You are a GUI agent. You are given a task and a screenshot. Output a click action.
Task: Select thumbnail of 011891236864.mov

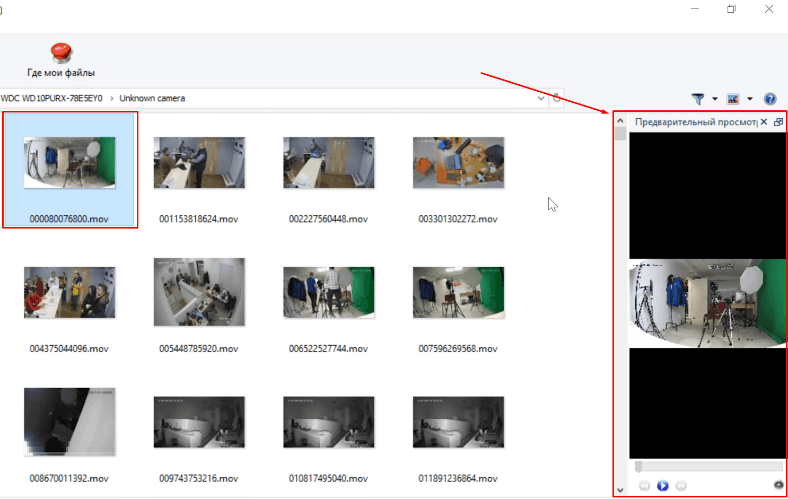click(458, 422)
